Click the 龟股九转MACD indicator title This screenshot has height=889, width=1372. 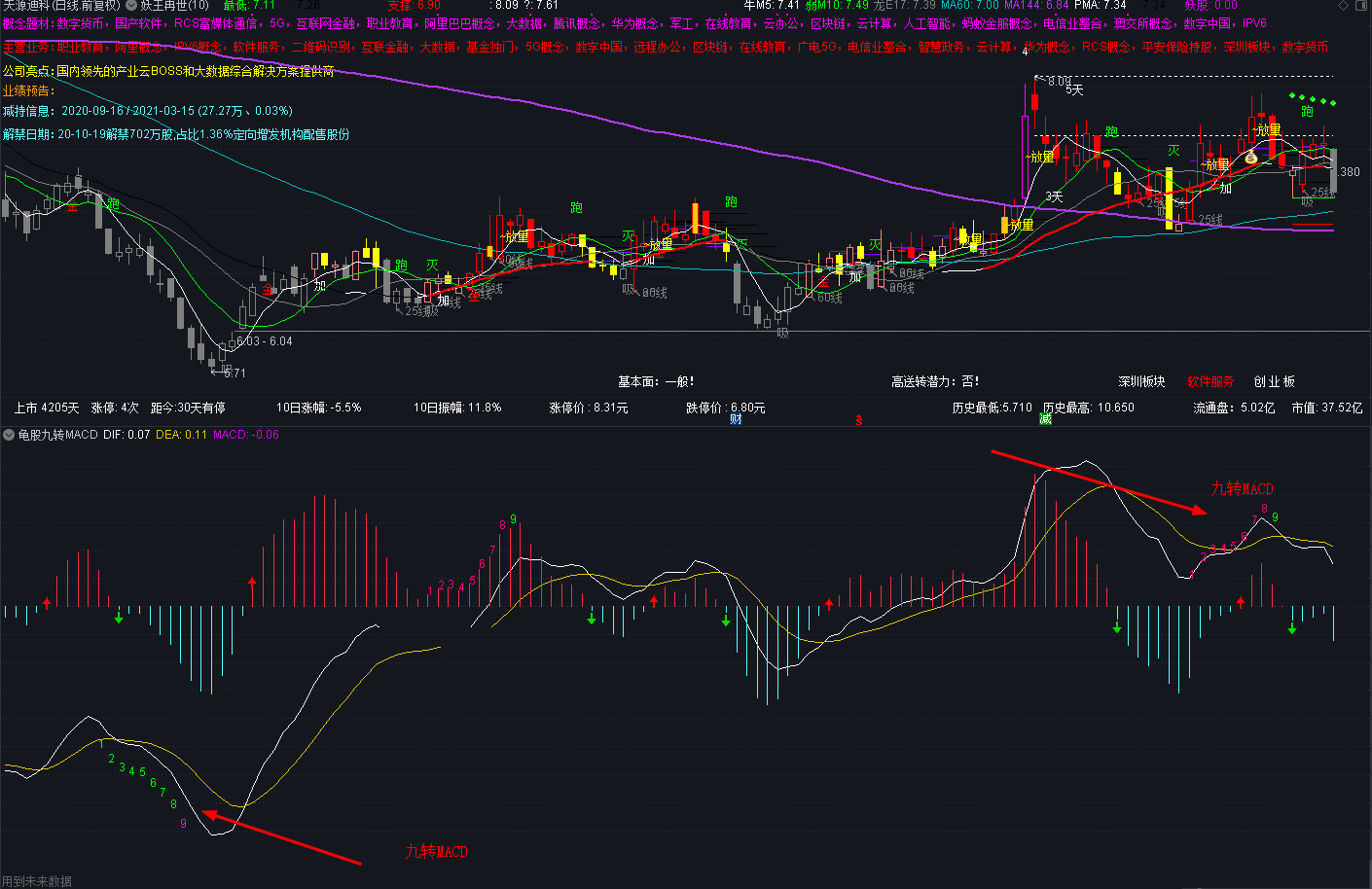[58, 435]
